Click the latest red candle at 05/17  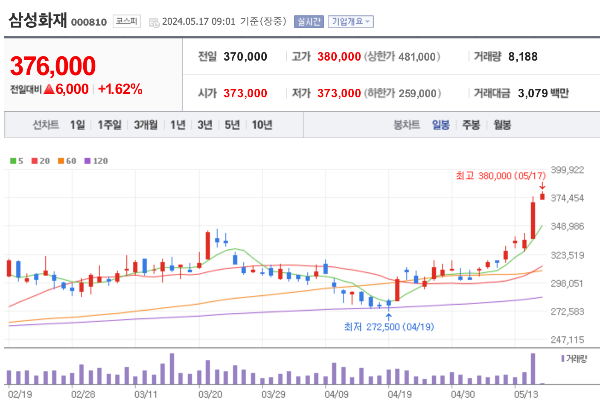click(x=542, y=196)
